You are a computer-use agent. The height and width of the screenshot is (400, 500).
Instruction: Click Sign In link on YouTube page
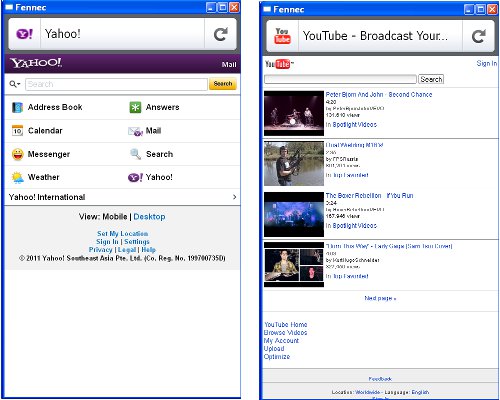[x=487, y=63]
